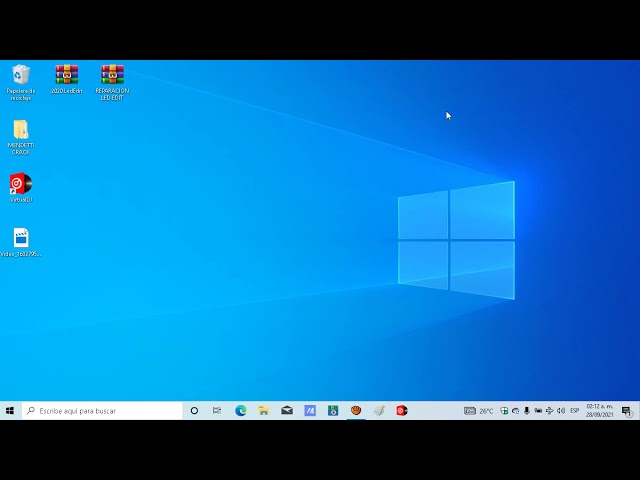The width and height of the screenshot is (640, 480).
Task: Select the 2020 LedEdit archive icon
Action: point(67,79)
